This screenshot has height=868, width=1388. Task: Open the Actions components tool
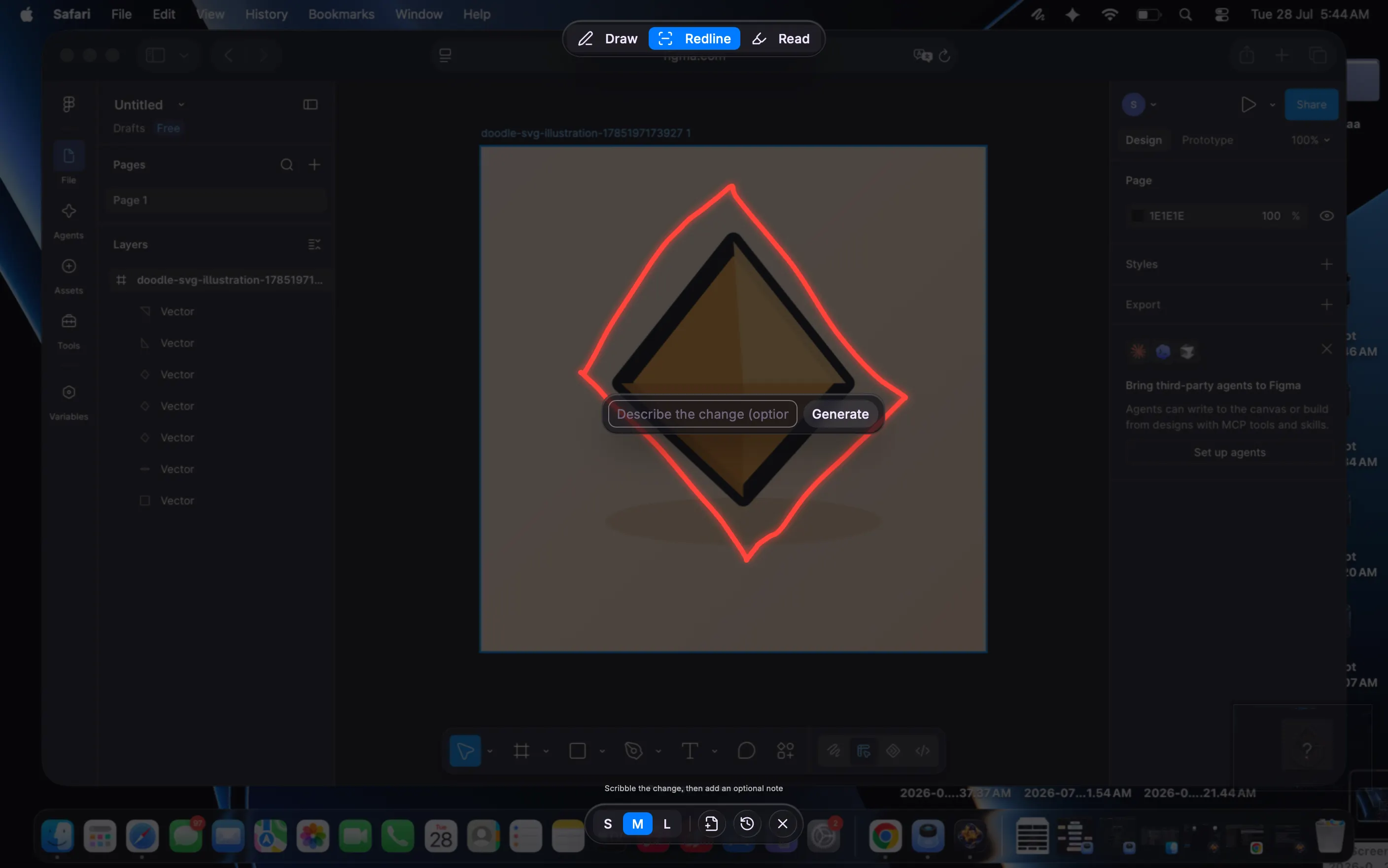click(785, 750)
